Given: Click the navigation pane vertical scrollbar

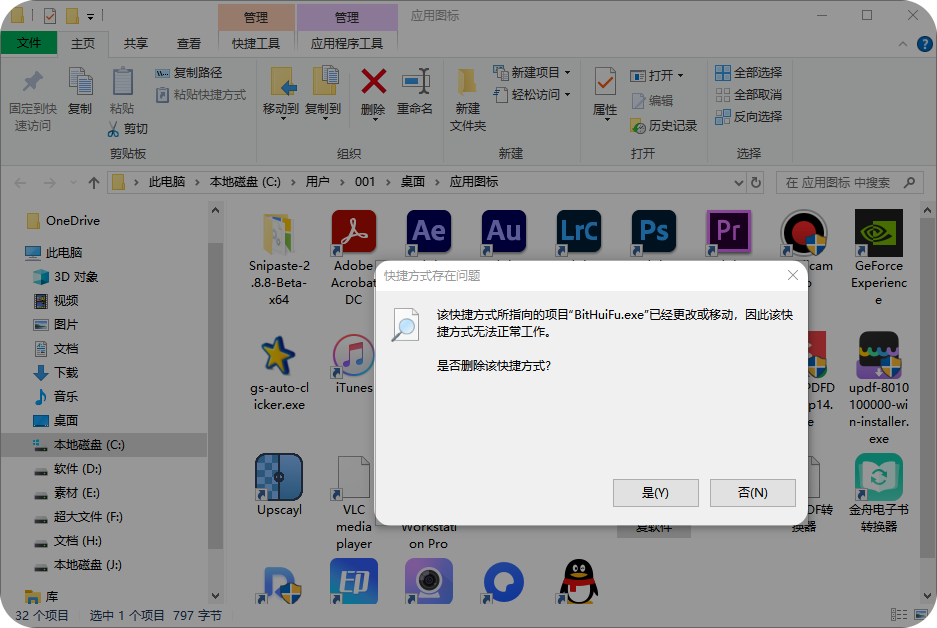Looking at the screenshot, I should [x=215, y=395].
